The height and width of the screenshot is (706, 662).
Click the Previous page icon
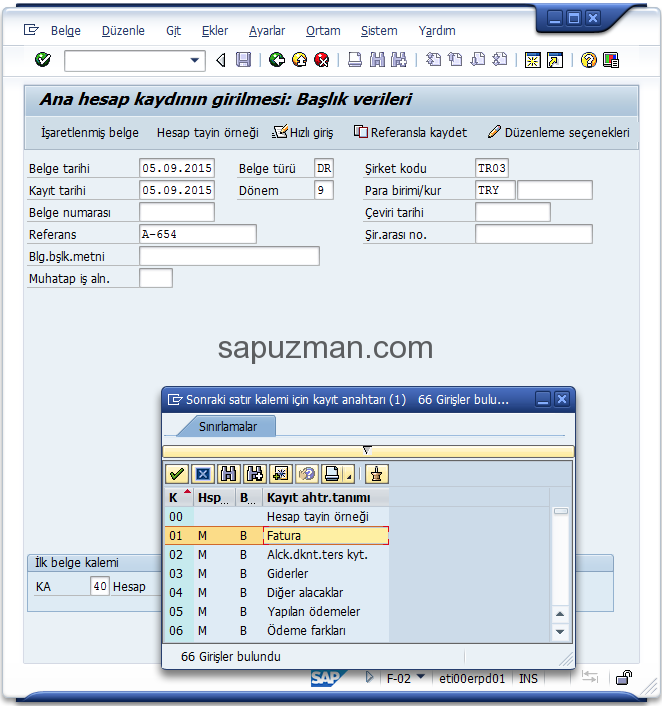(x=455, y=60)
